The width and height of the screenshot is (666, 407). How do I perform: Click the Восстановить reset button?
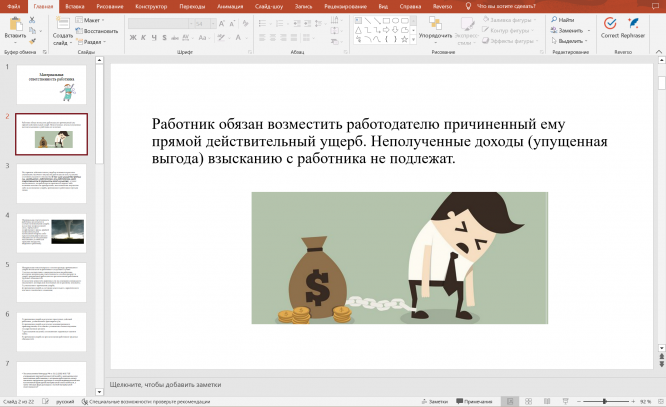pos(98,31)
